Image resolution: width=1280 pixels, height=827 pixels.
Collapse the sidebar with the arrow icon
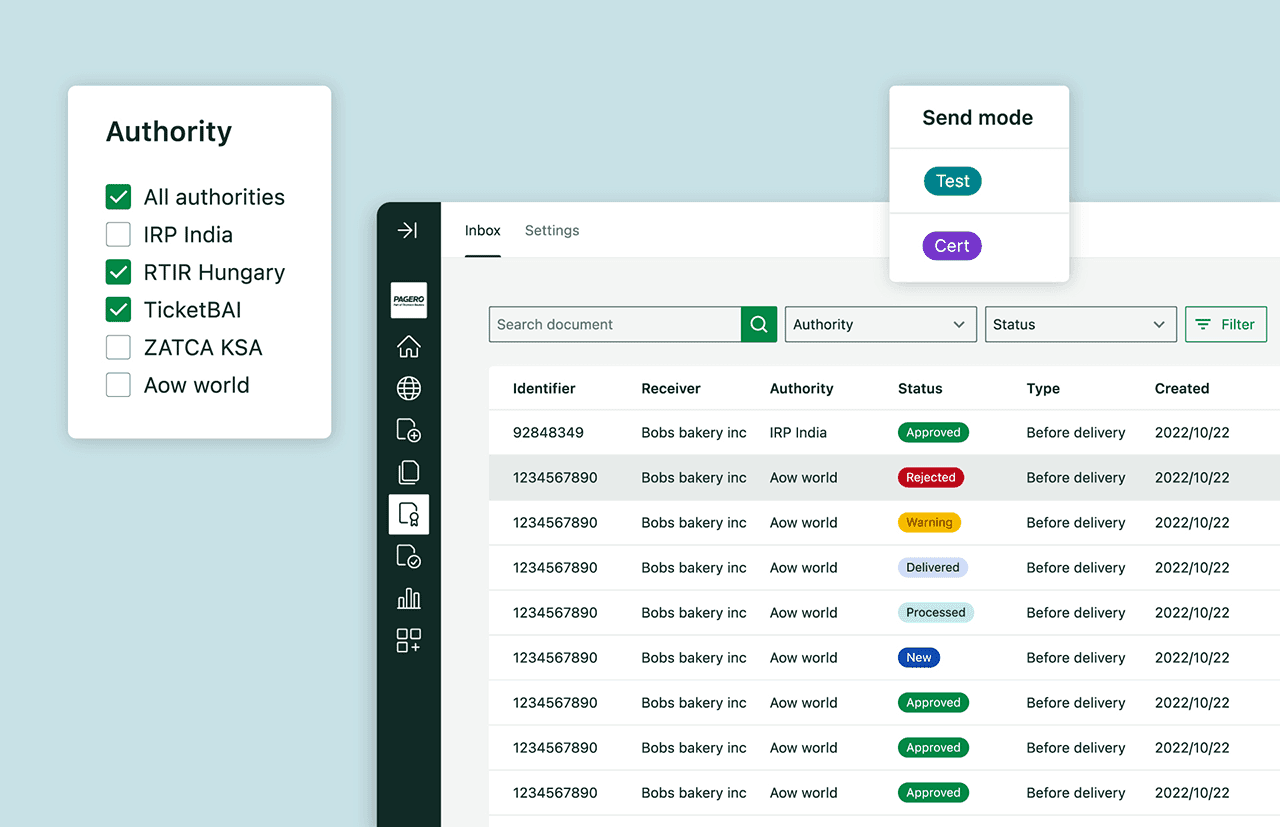408,229
